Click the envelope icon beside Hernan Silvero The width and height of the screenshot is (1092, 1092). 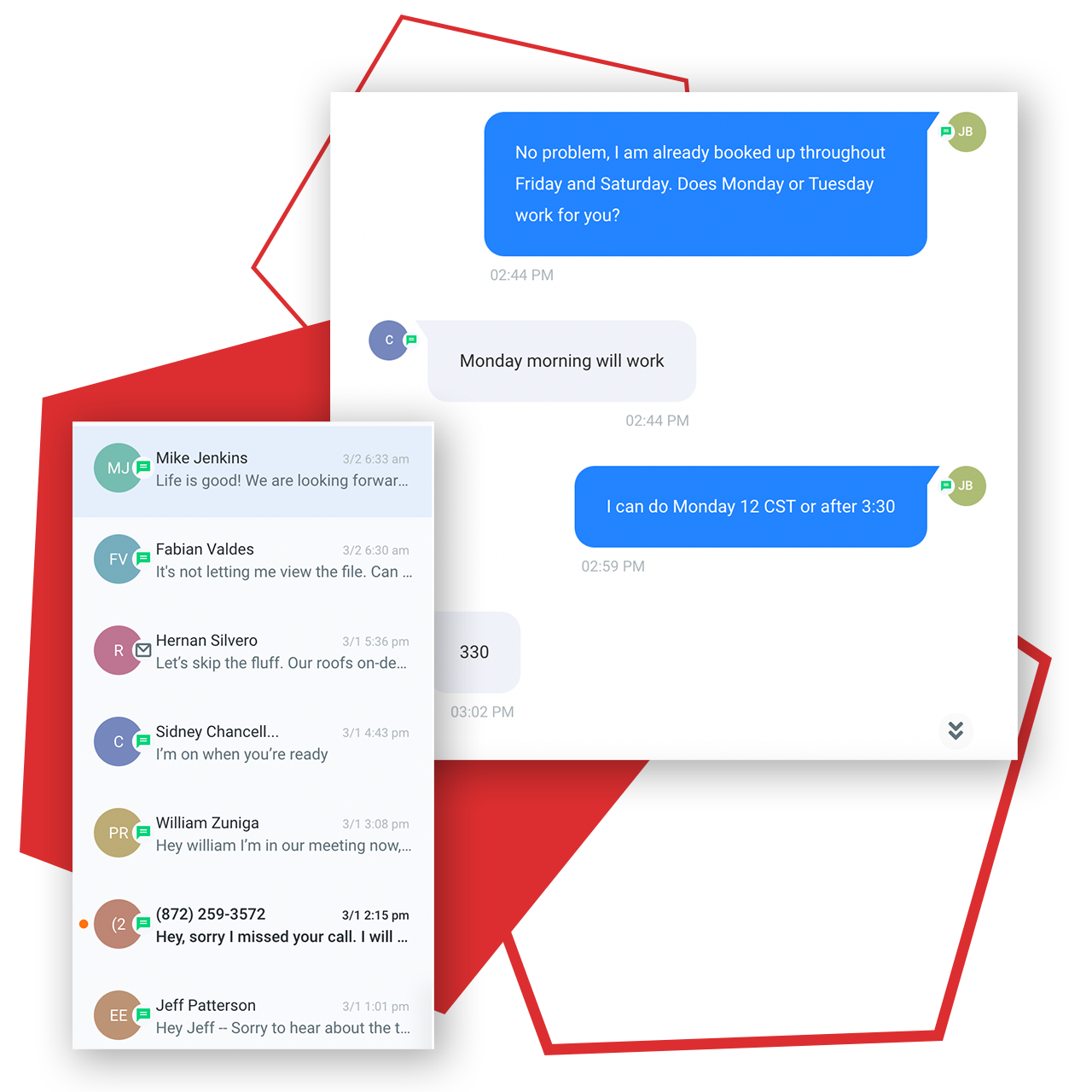tap(143, 650)
